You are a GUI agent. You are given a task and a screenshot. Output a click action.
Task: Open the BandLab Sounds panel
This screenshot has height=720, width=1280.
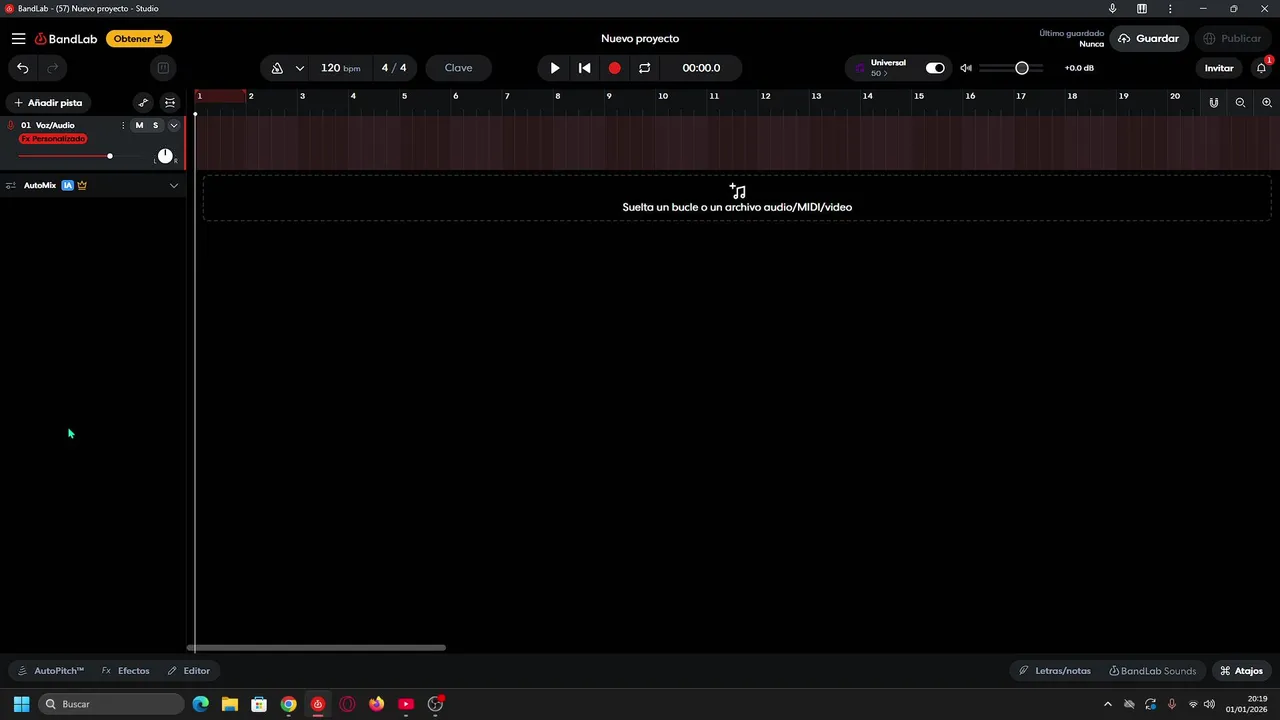(1152, 671)
